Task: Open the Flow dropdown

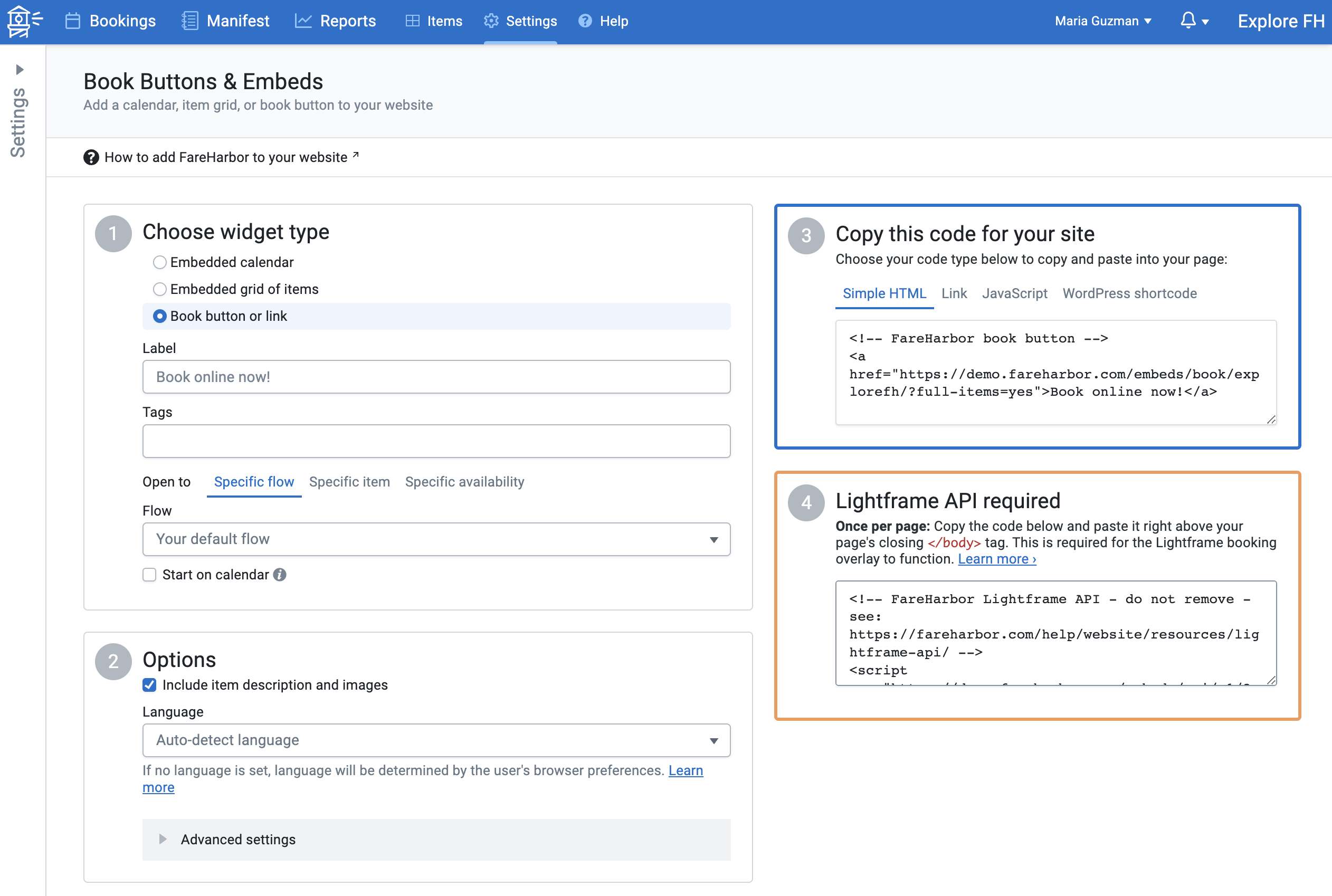Action: 436,539
